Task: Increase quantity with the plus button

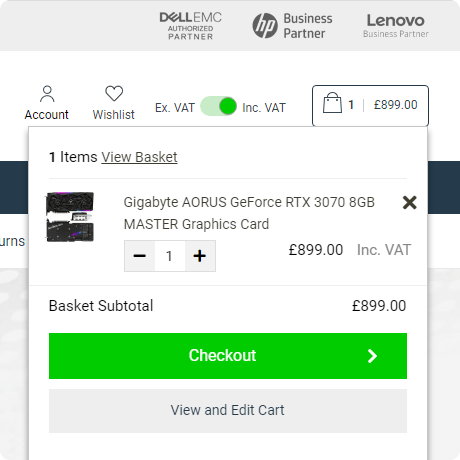Action: click(200, 256)
